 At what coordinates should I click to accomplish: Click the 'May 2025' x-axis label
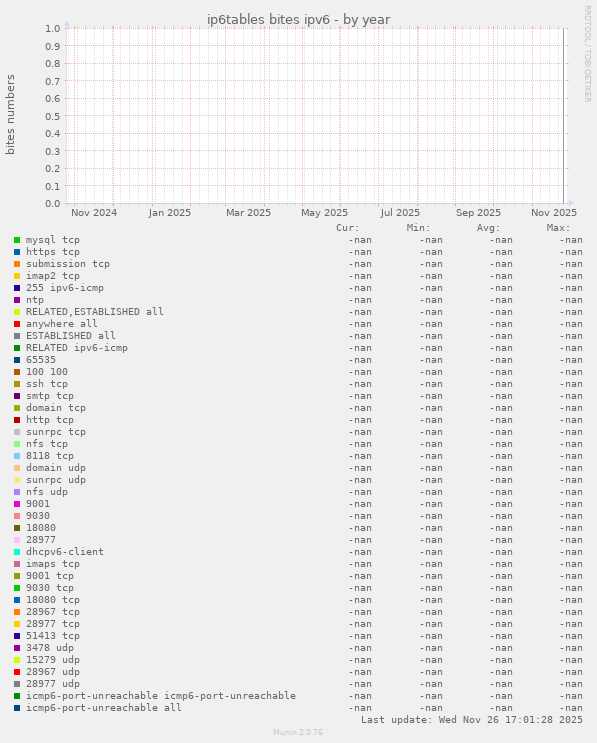pos(325,213)
